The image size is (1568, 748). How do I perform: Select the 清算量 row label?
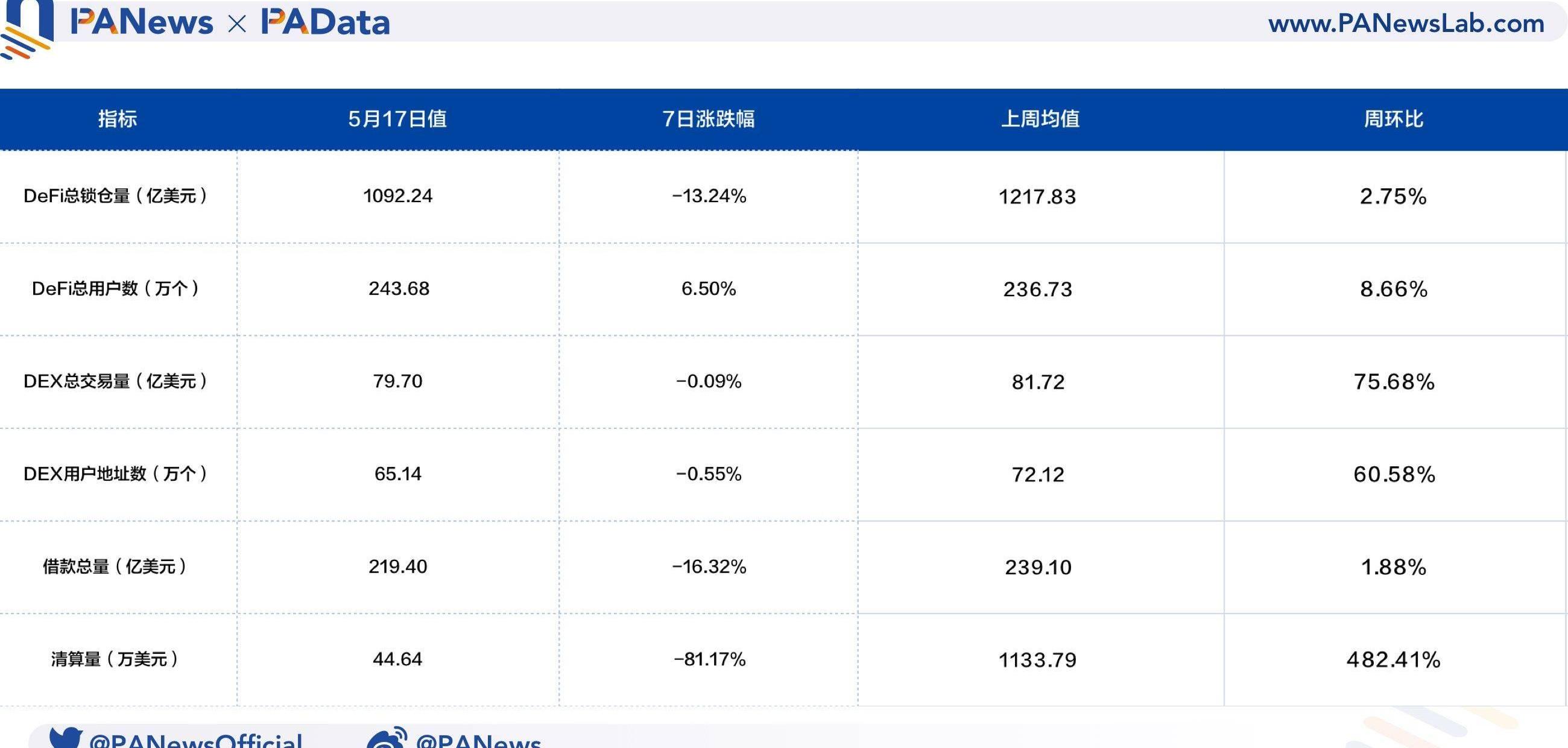[x=115, y=659]
